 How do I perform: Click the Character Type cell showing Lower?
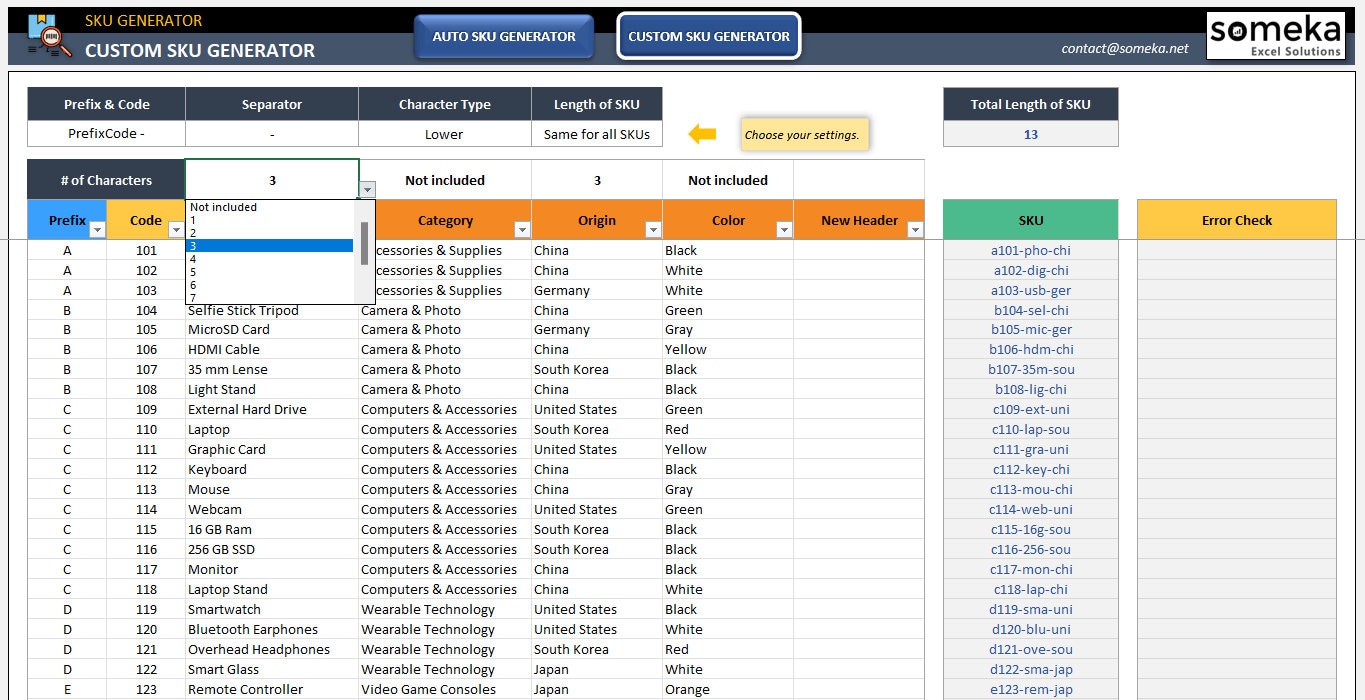click(x=444, y=133)
